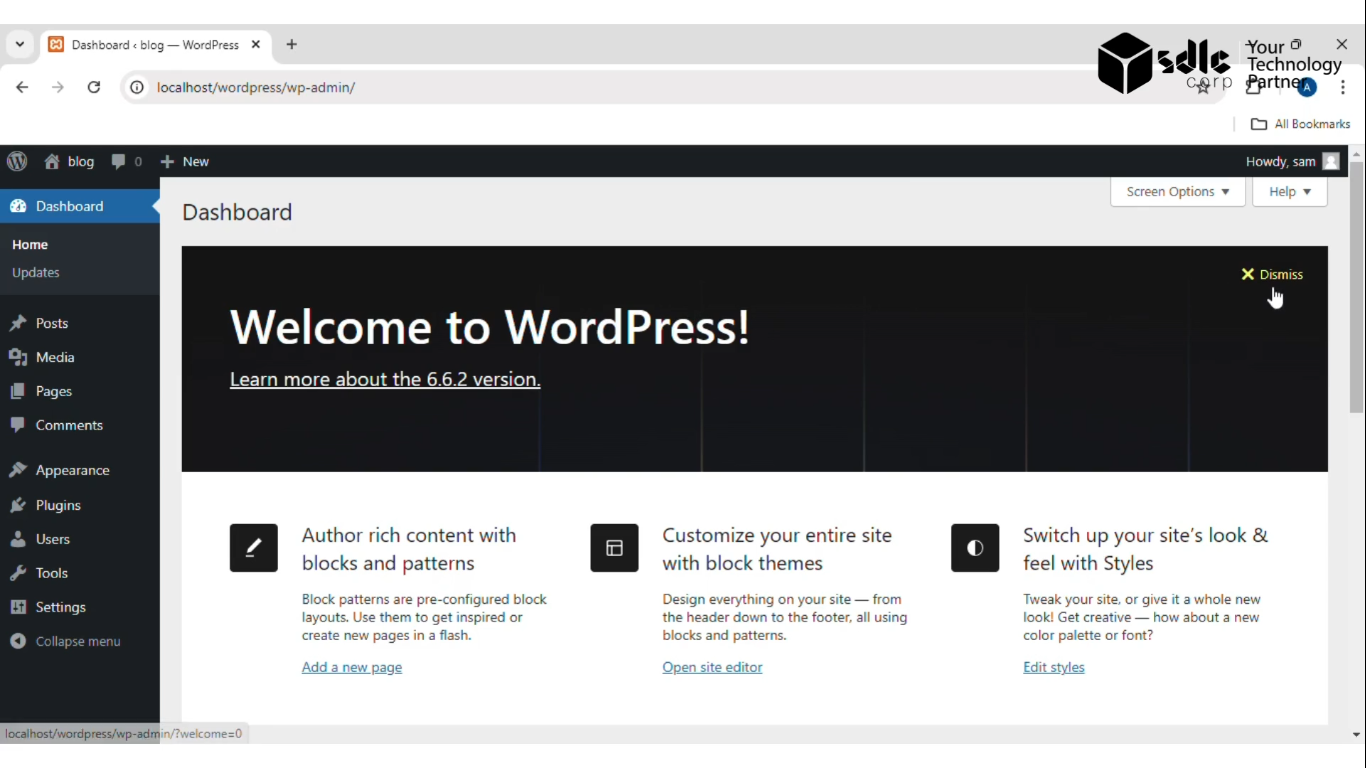Click the New plus in admin bar
The height and width of the screenshot is (768, 1366).
coord(184,161)
